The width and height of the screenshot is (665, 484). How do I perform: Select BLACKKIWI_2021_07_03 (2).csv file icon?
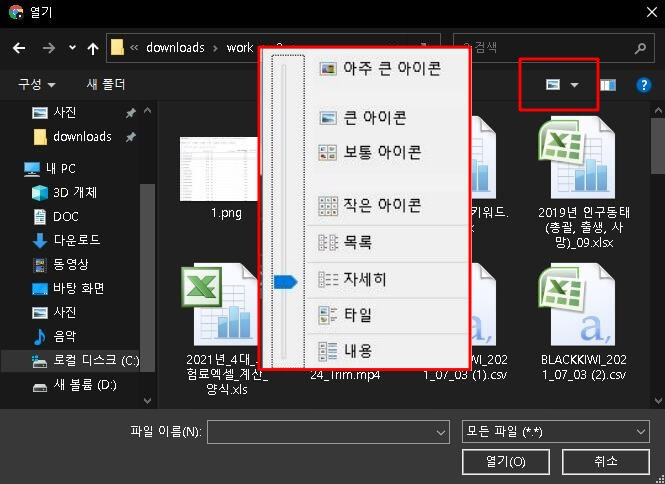577,305
